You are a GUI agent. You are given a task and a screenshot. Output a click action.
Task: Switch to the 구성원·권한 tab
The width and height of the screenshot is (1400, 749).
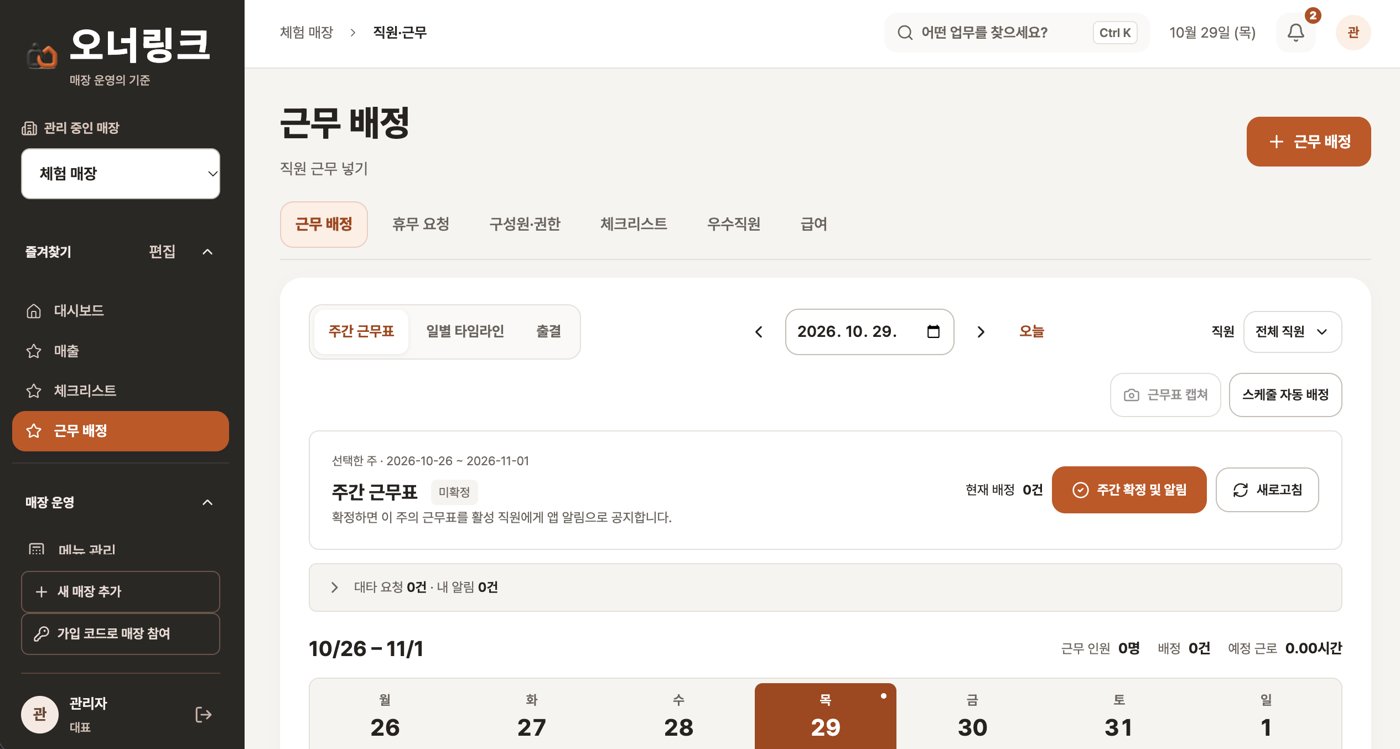(x=525, y=224)
